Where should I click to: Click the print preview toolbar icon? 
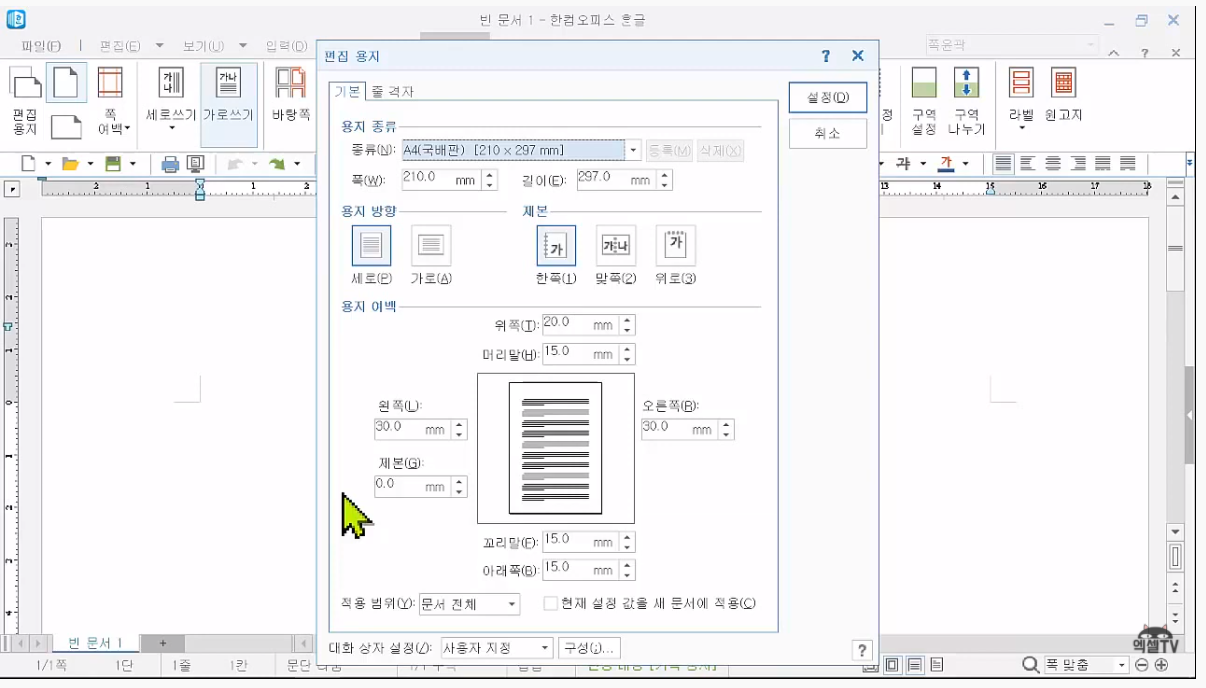(196, 164)
